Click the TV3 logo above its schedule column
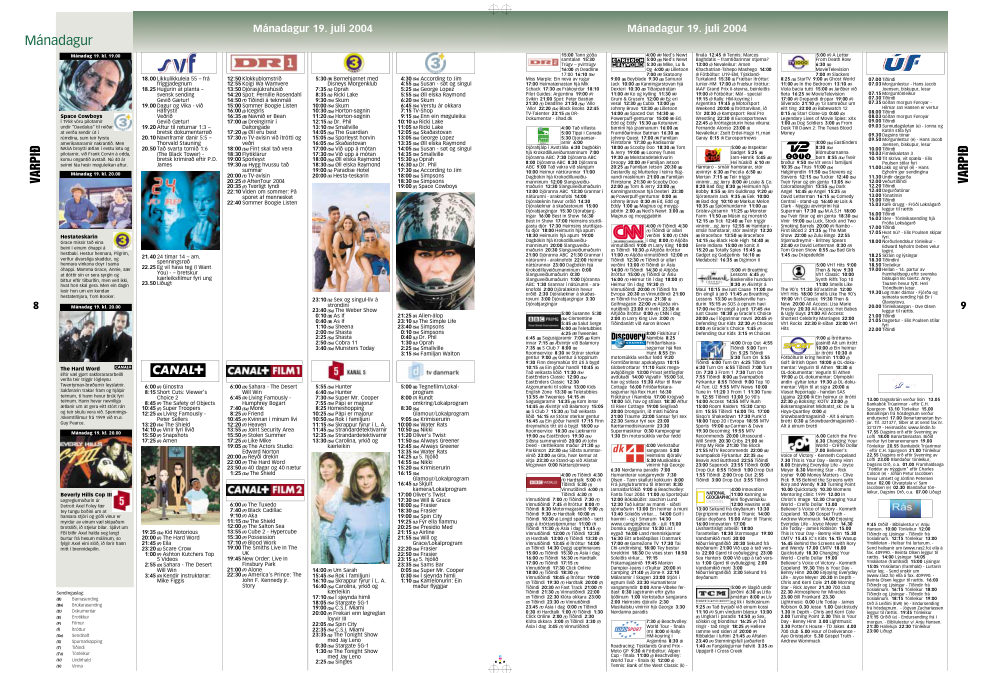Viewport: 1000px width, 673px height. 353,63
